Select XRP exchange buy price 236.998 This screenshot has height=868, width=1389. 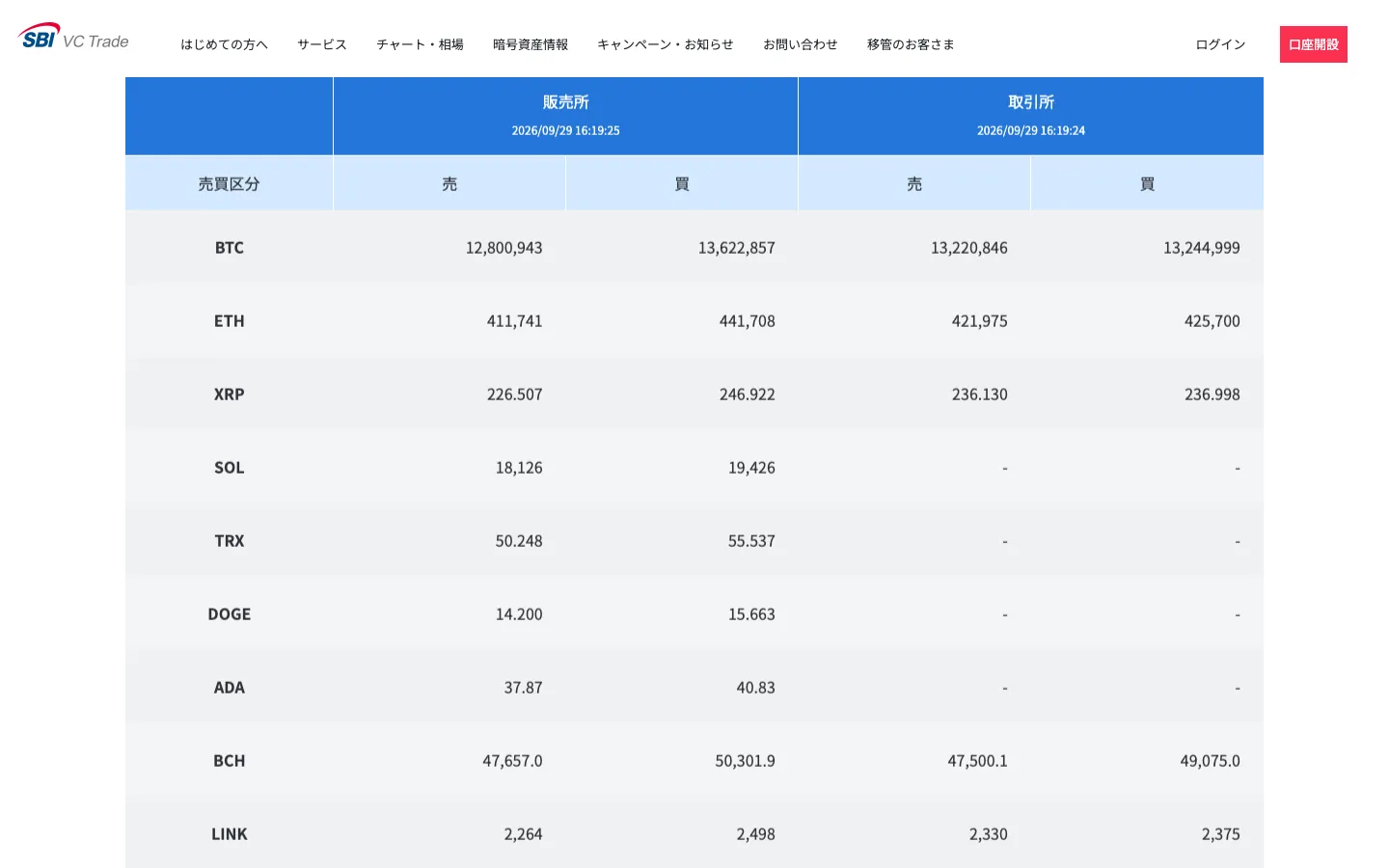click(1212, 394)
